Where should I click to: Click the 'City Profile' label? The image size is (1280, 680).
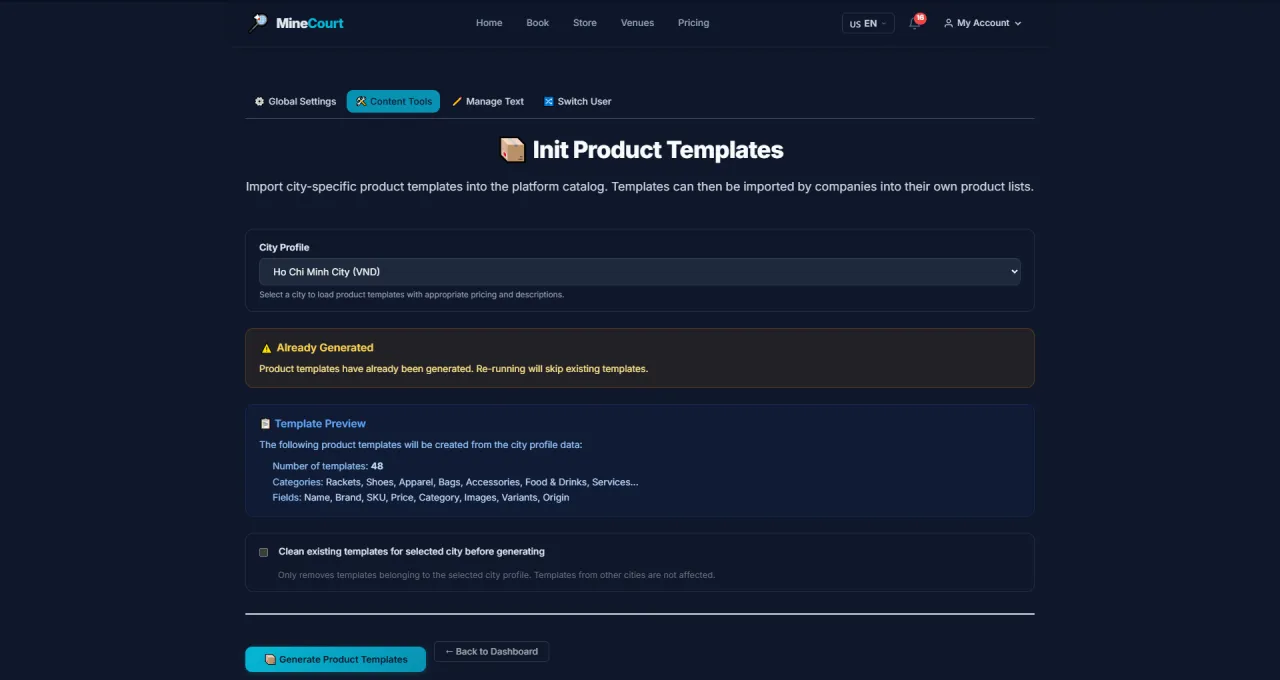click(284, 247)
